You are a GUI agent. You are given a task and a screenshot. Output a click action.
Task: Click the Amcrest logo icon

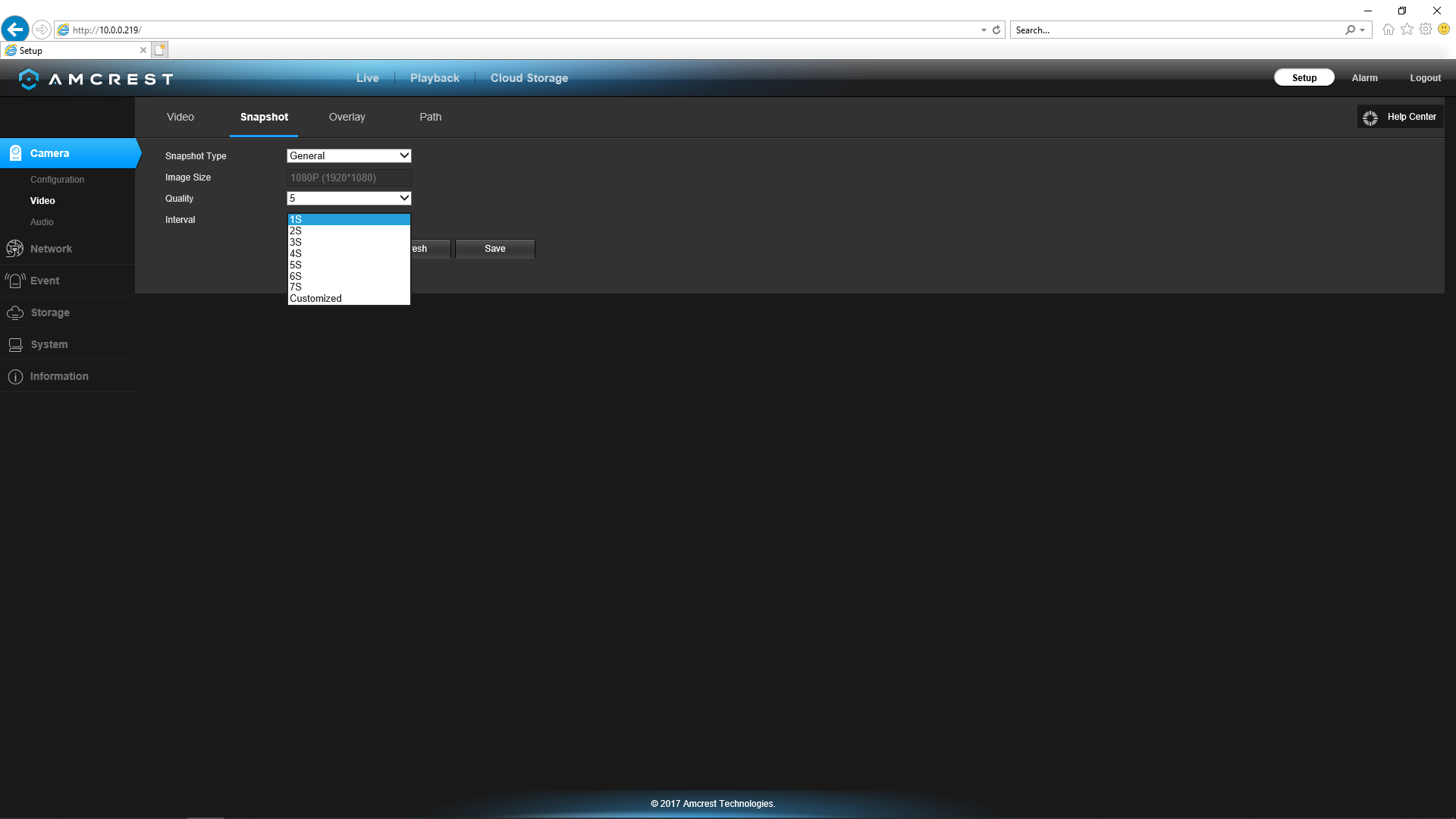(28, 79)
